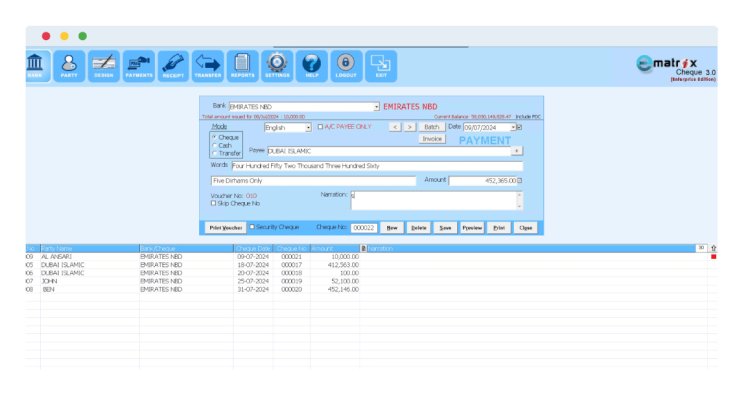Click the small number box above grid

pos(701,248)
